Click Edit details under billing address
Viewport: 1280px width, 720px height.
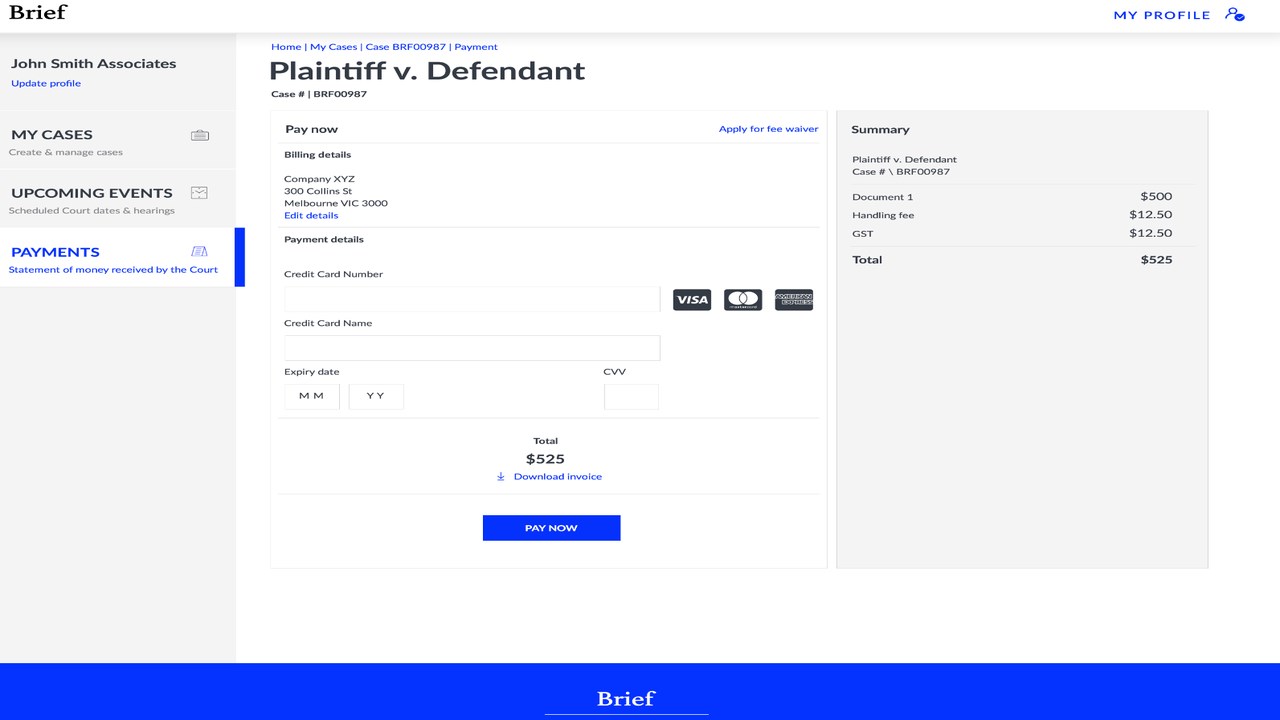tap(311, 216)
